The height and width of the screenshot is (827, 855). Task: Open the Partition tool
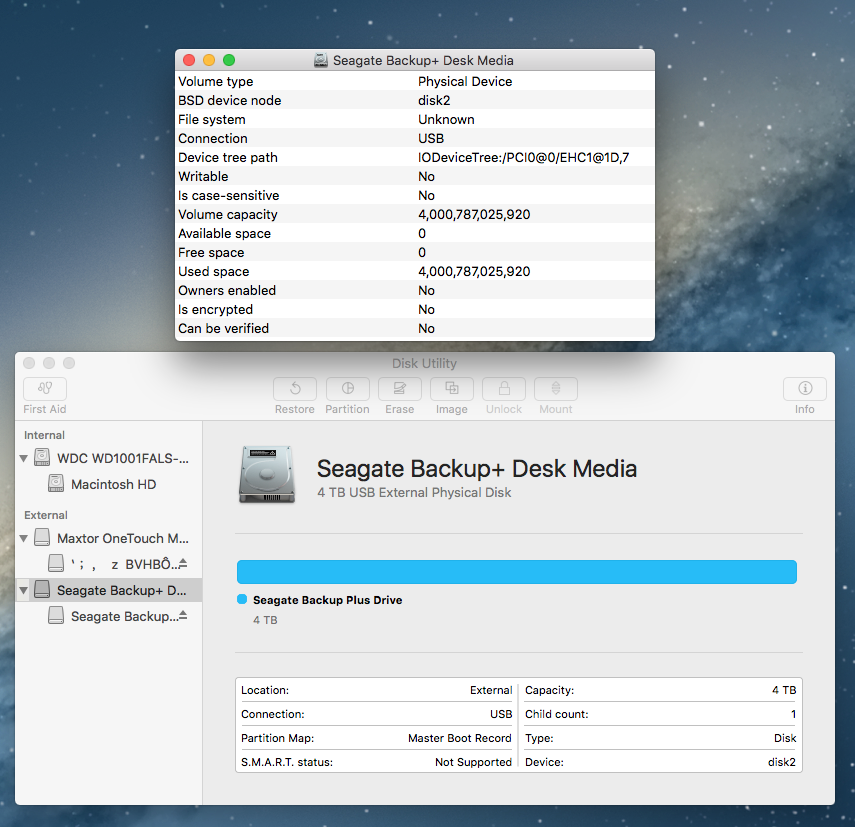pos(347,389)
